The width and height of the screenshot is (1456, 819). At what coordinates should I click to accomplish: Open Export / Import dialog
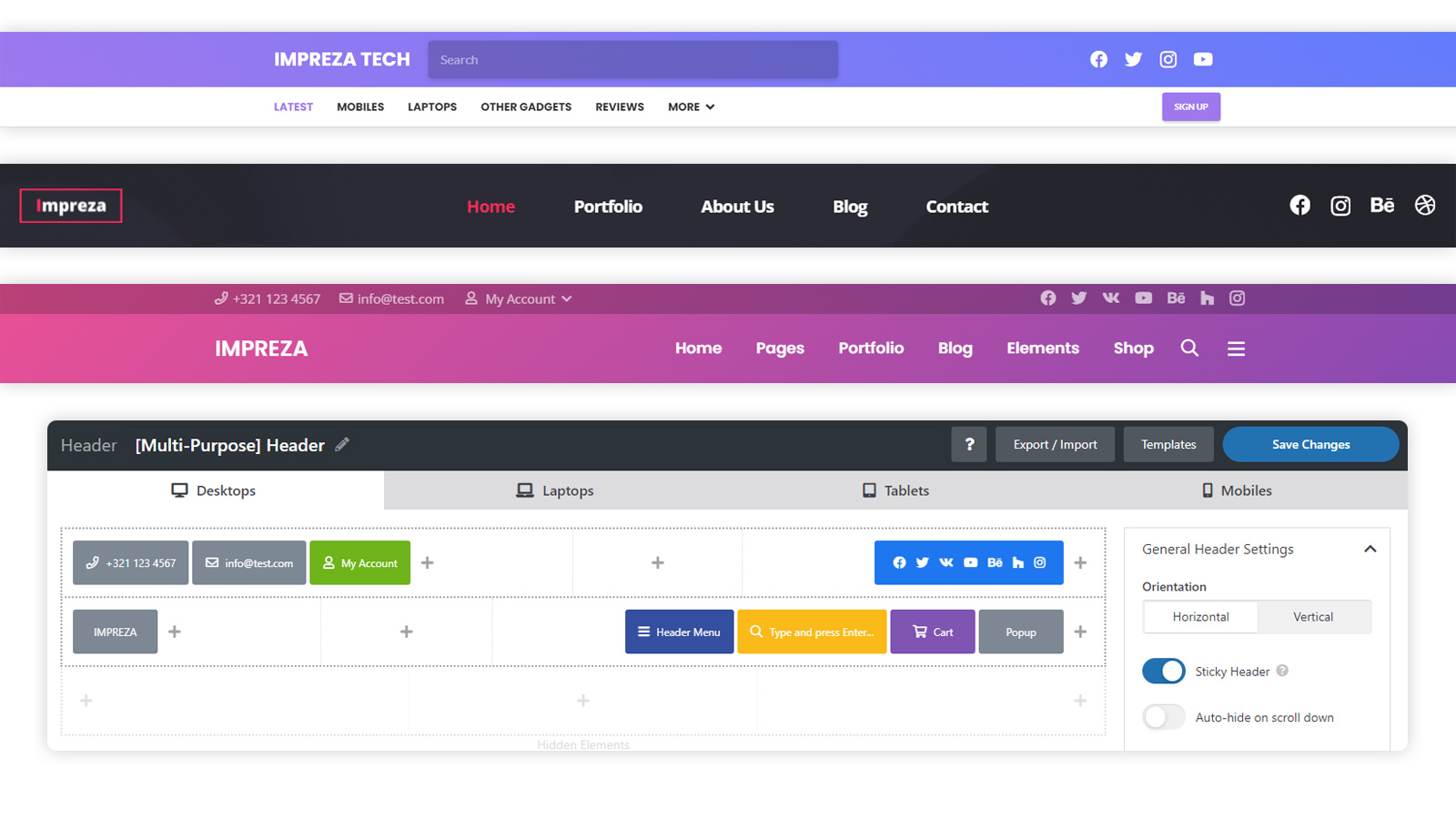(1055, 444)
